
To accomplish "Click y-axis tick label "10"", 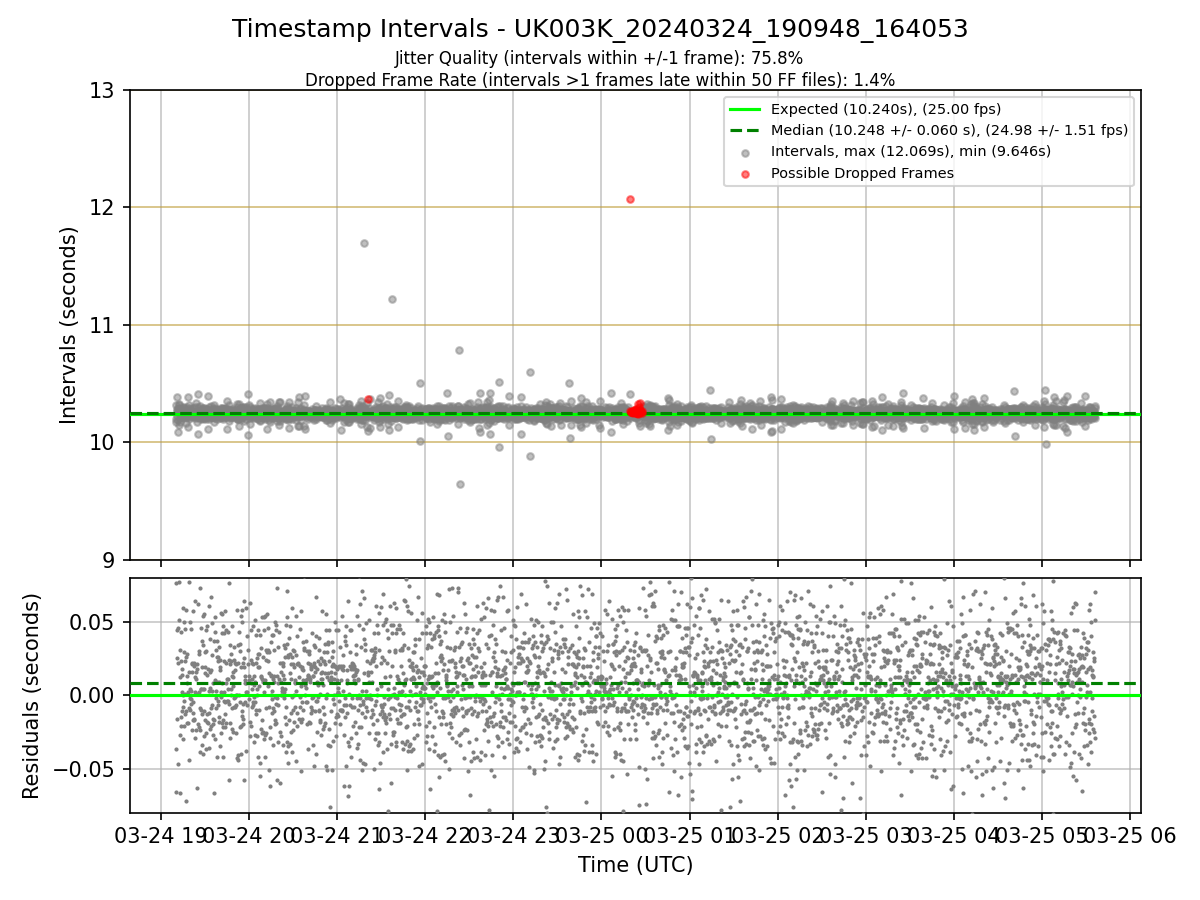I will tap(104, 442).
